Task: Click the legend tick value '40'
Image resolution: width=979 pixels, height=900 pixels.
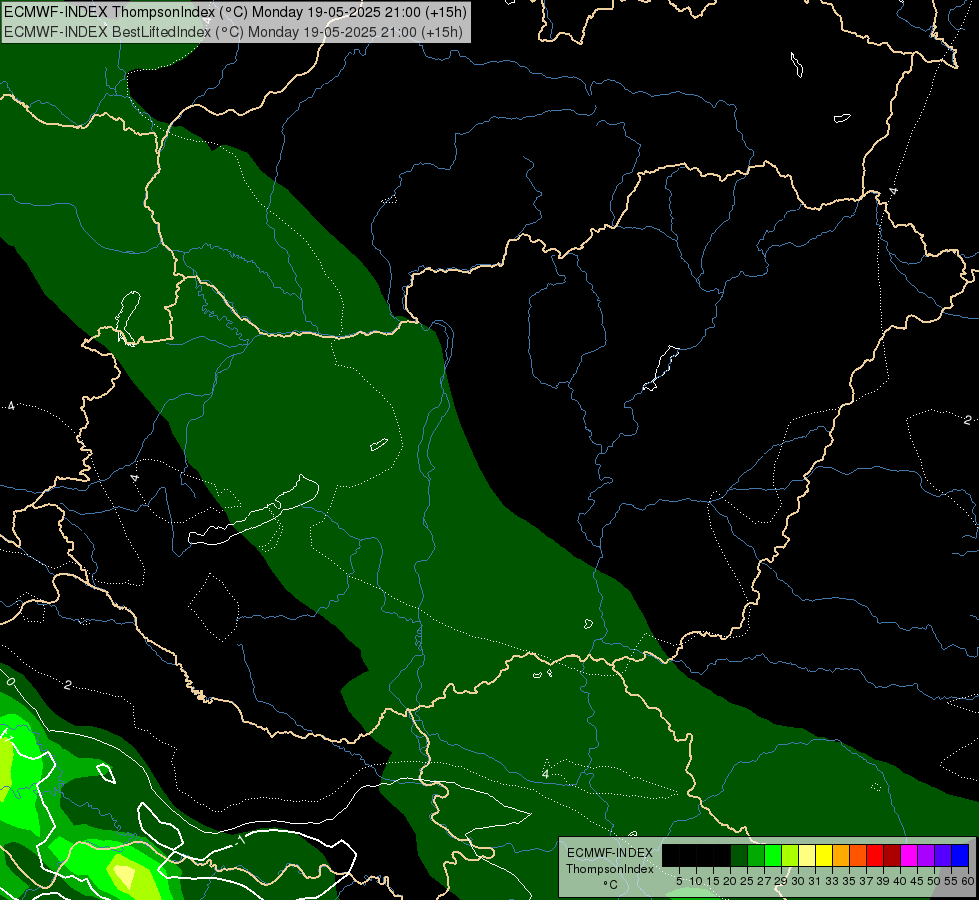Action: click(x=900, y=881)
